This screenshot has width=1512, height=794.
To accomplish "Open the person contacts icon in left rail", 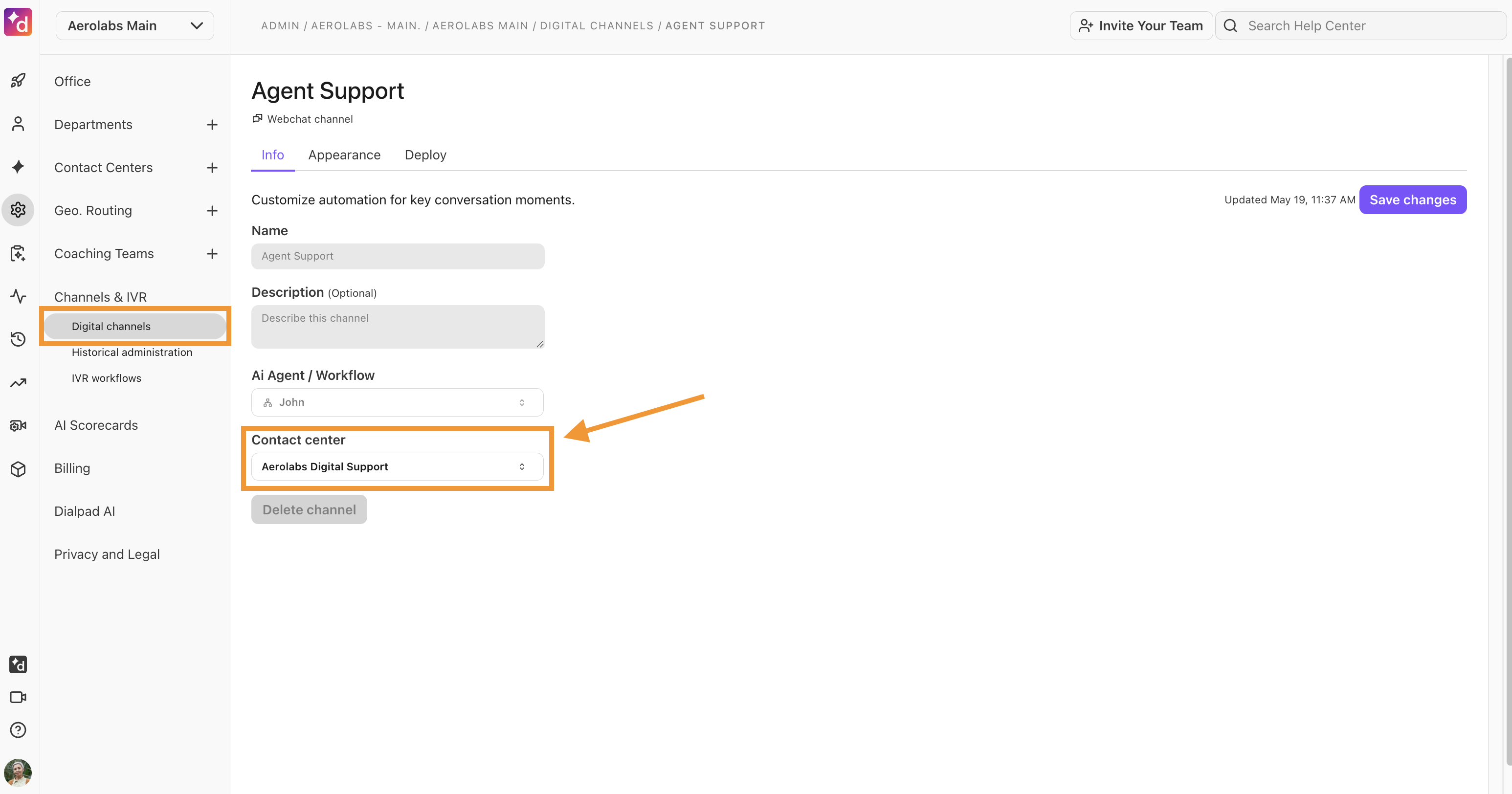I will point(18,124).
